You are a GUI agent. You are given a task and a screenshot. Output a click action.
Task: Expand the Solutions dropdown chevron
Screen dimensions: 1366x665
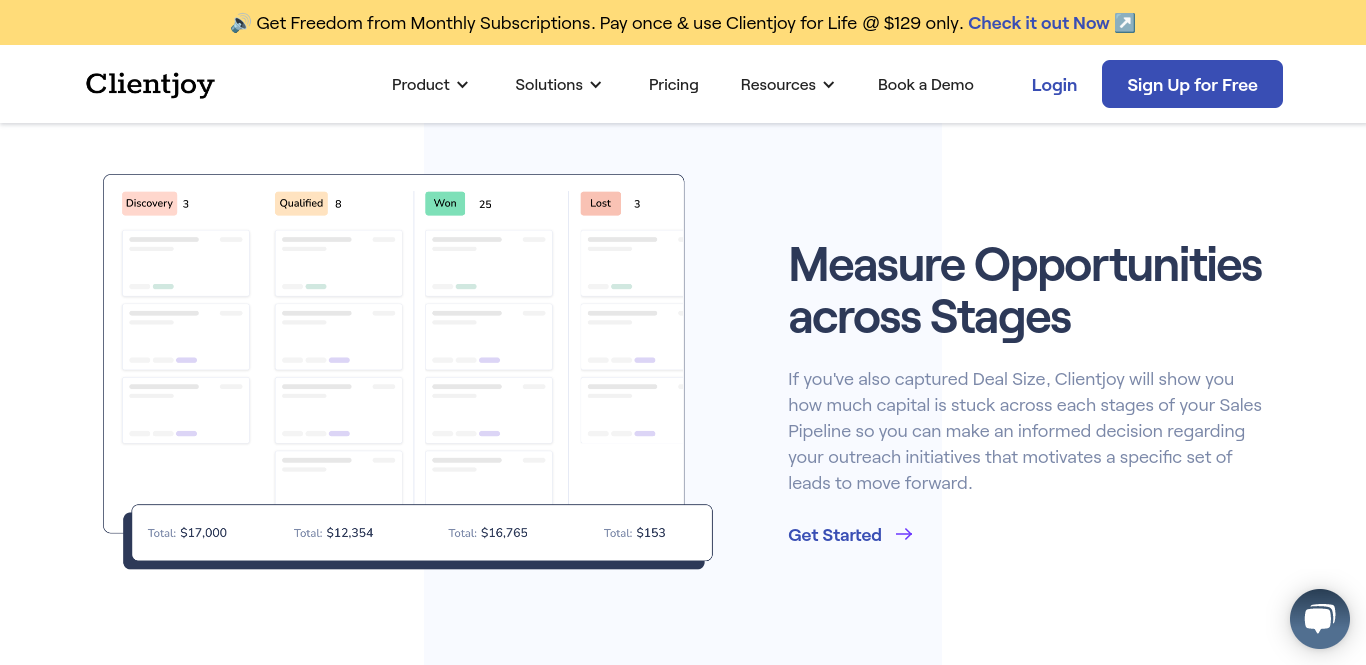596,85
